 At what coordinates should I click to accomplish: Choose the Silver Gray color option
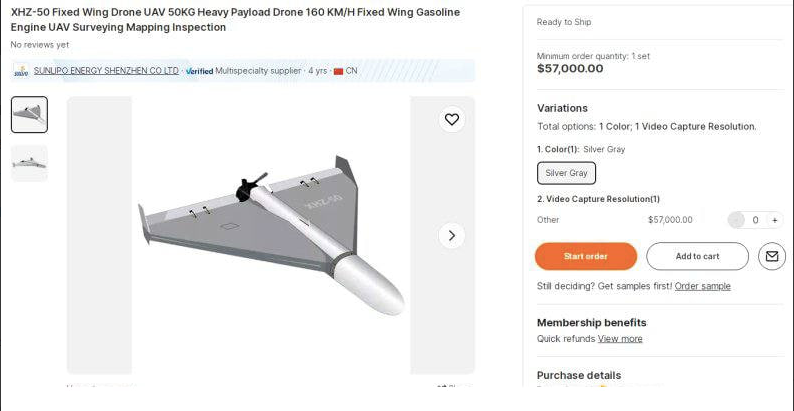click(566, 173)
